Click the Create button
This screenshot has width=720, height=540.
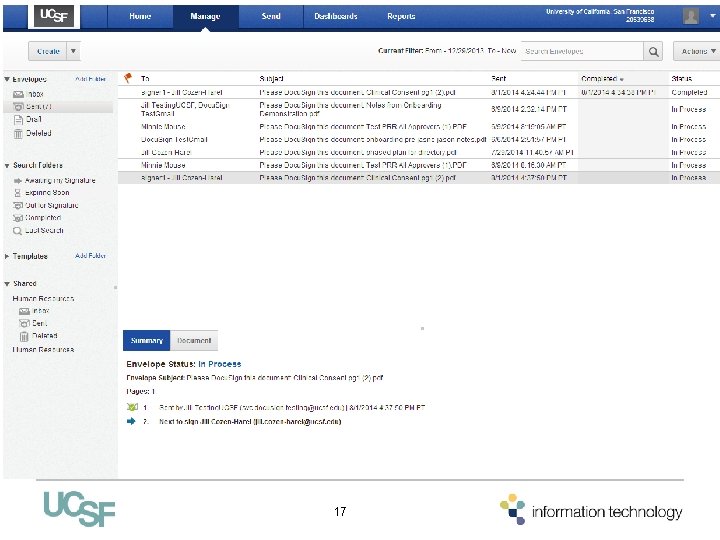[48, 51]
